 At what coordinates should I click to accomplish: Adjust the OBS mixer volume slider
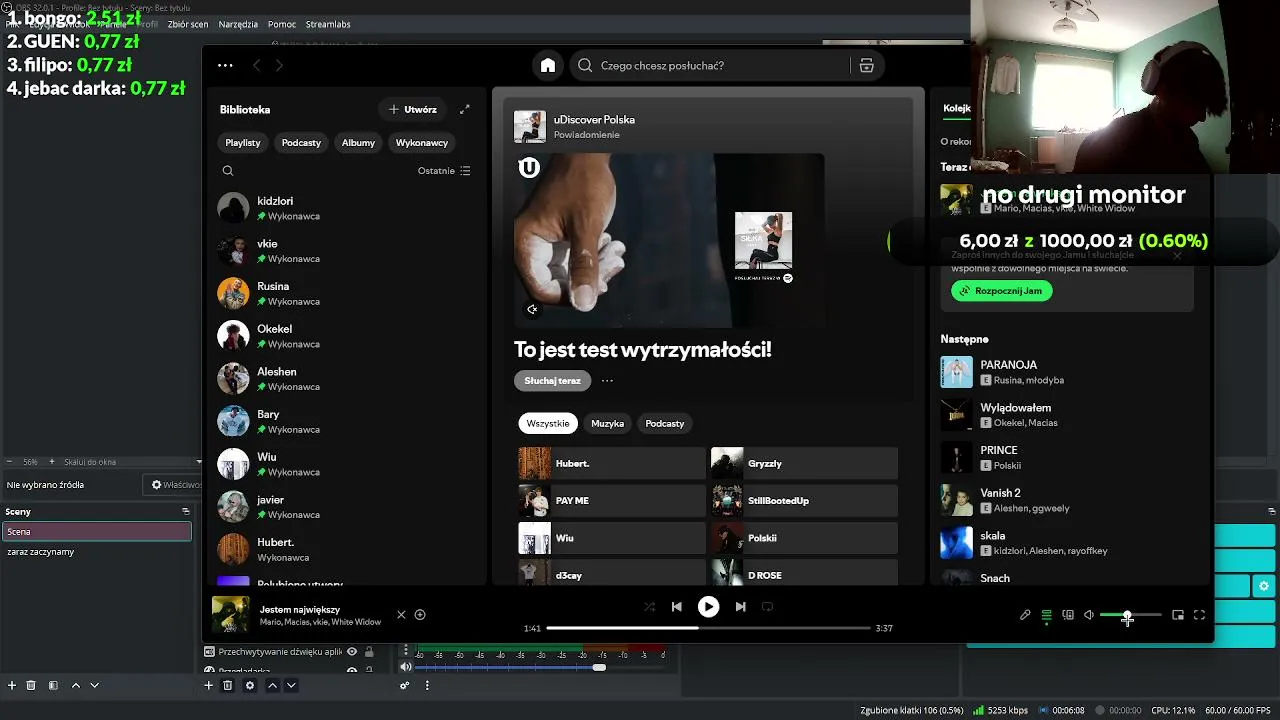540,667
